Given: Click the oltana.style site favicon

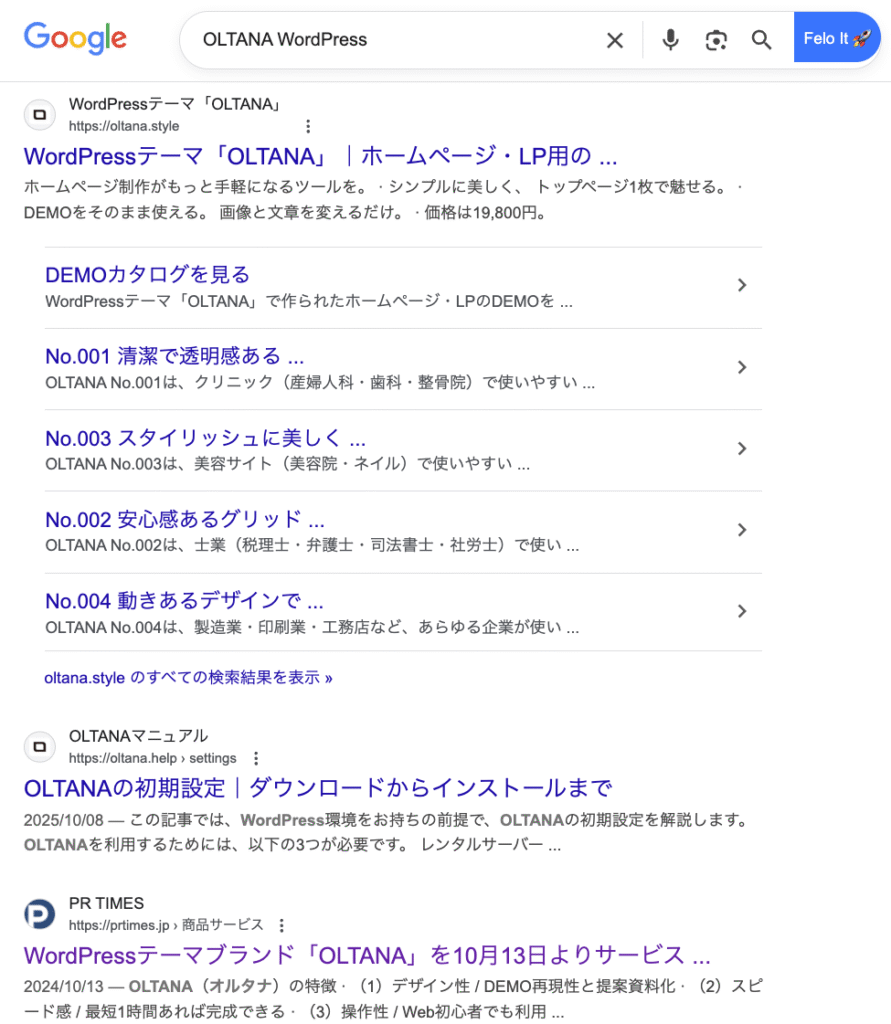Looking at the screenshot, I should [39, 114].
